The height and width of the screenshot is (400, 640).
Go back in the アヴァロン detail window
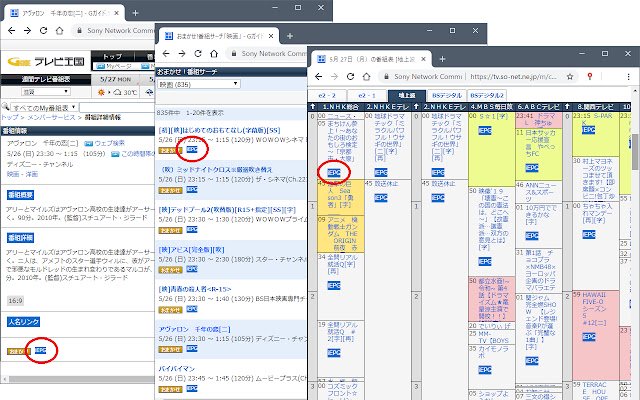(11, 31)
